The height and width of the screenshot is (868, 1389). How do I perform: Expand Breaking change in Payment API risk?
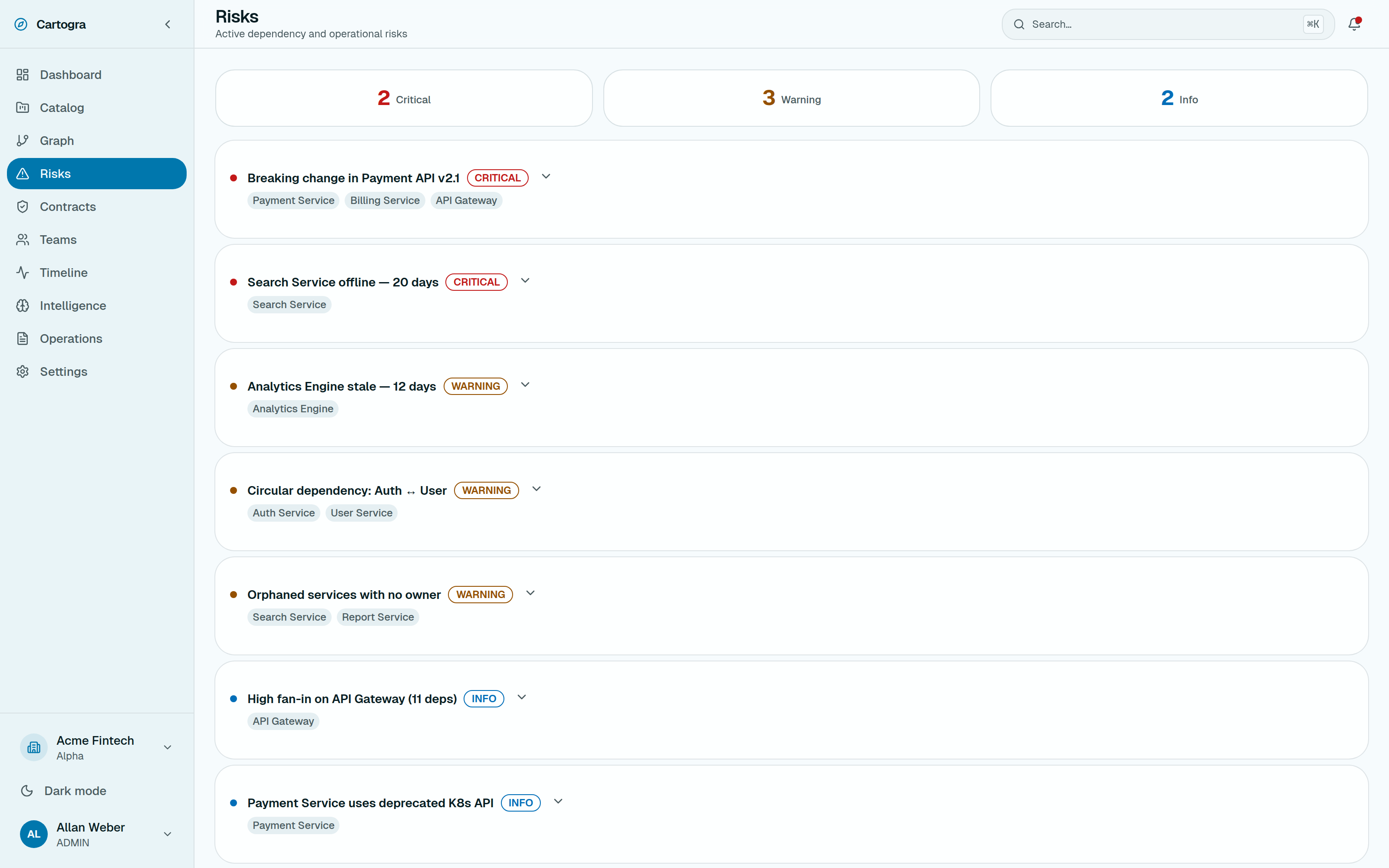tap(546, 177)
